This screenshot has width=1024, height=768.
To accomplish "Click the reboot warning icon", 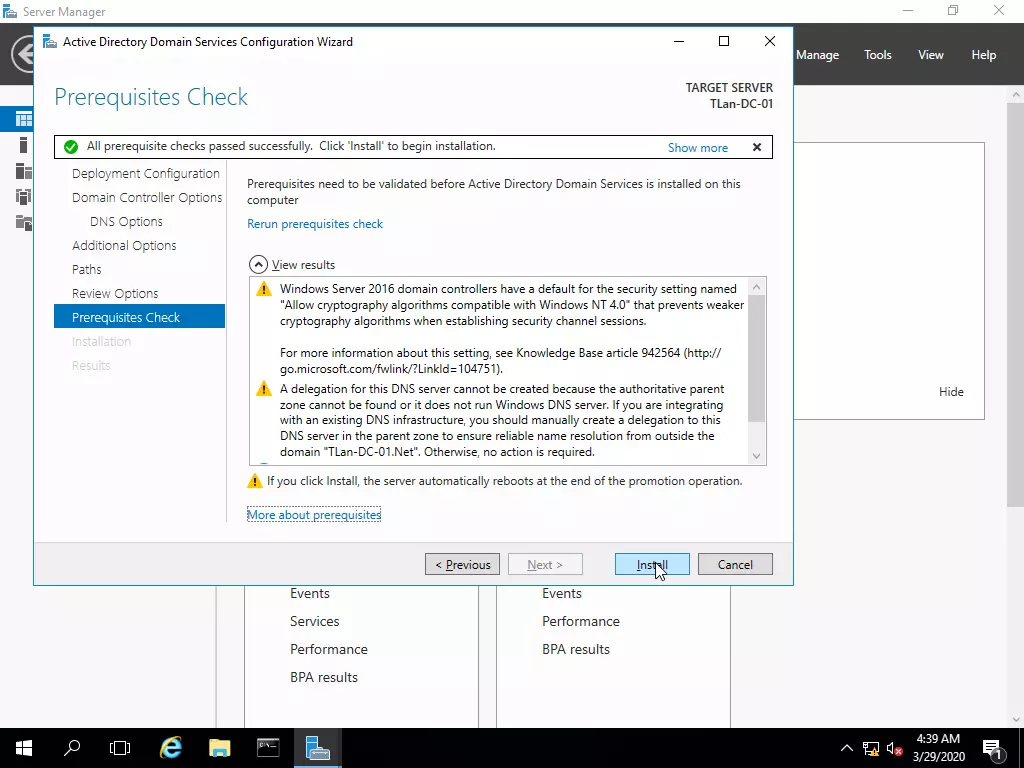I will 254,481.
